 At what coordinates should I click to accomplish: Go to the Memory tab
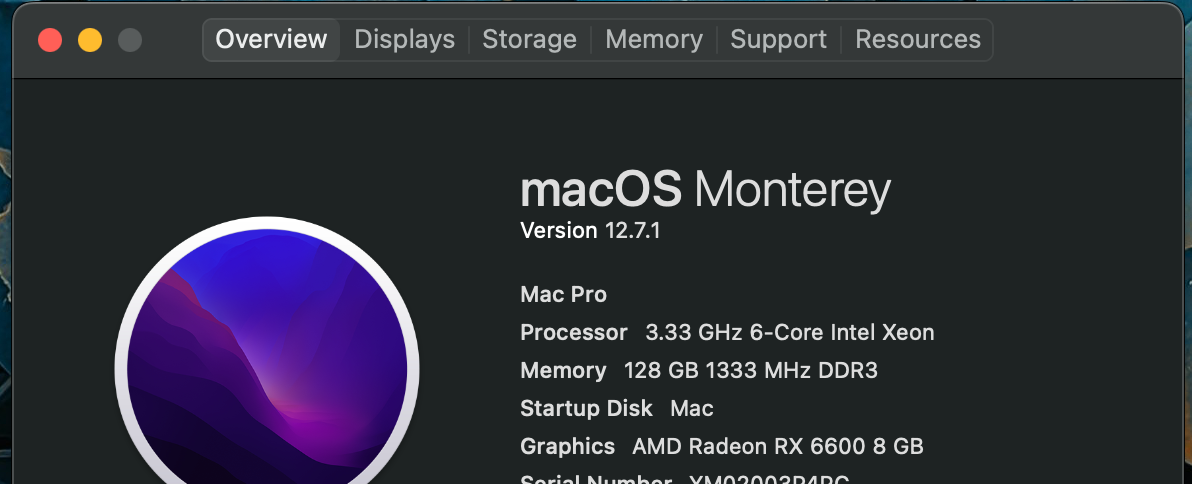pyautogui.click(x=654, y=40)
